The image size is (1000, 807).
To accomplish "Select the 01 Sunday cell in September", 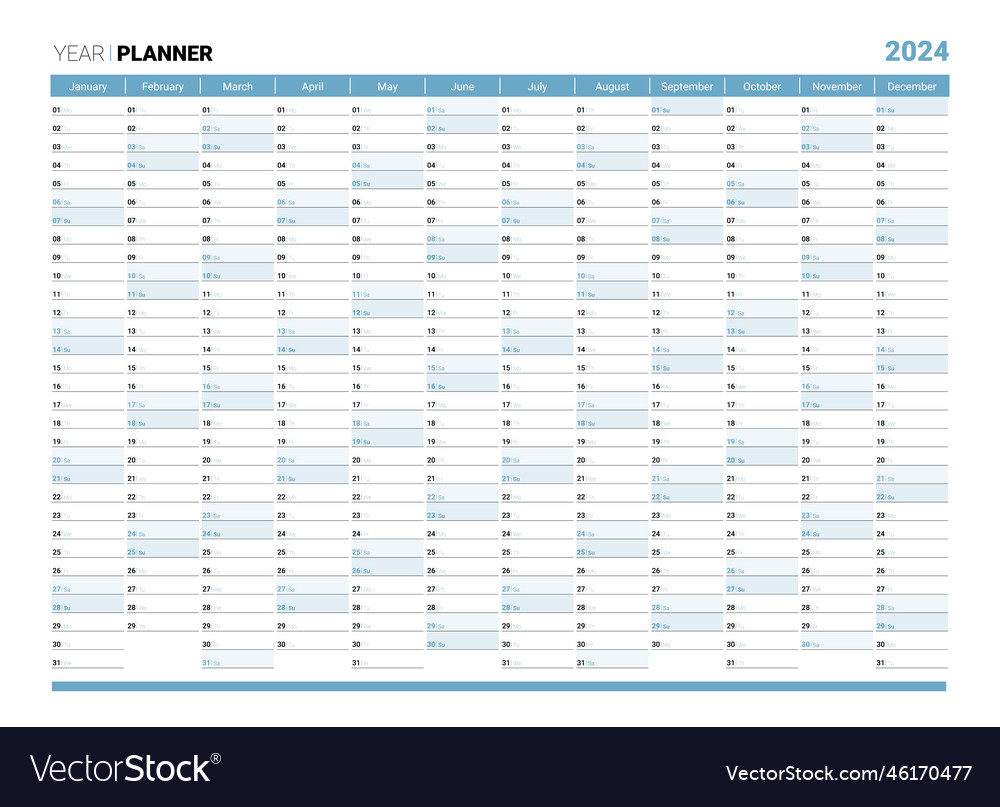I will click(687, 109).
